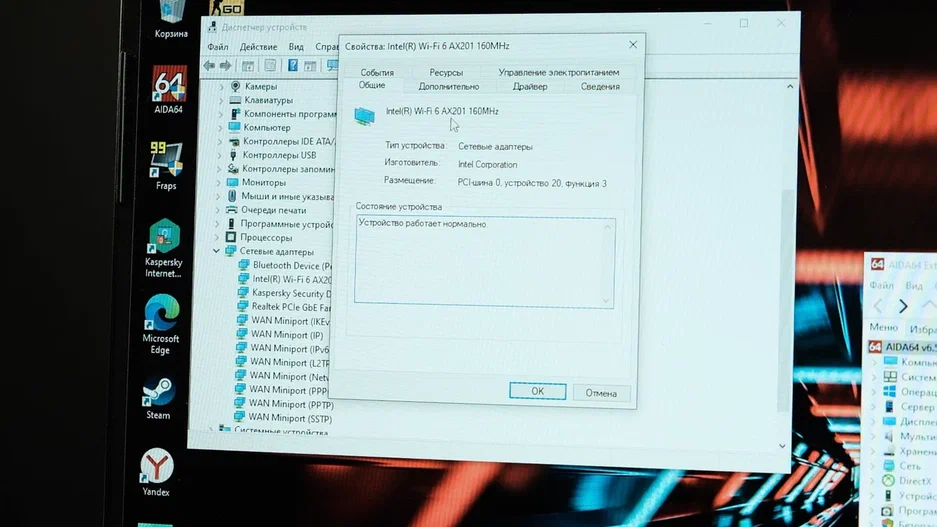937x527 pixels.
Task: Confirm with the OK button
Action: (x=538, y=391)
